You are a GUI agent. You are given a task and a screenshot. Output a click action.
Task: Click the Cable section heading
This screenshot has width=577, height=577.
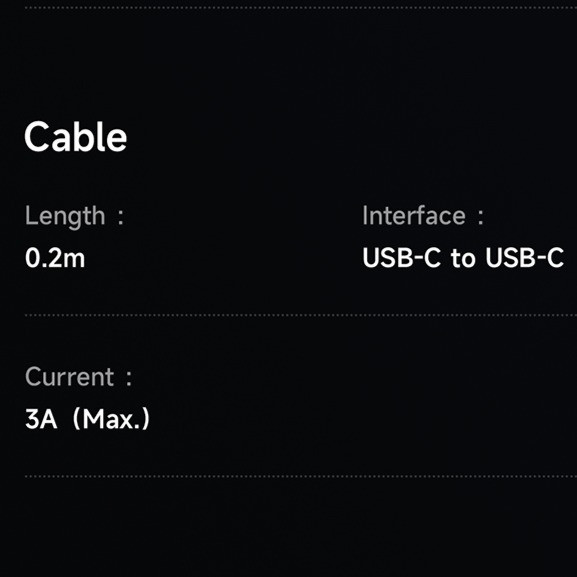click(x=75, y=137)
